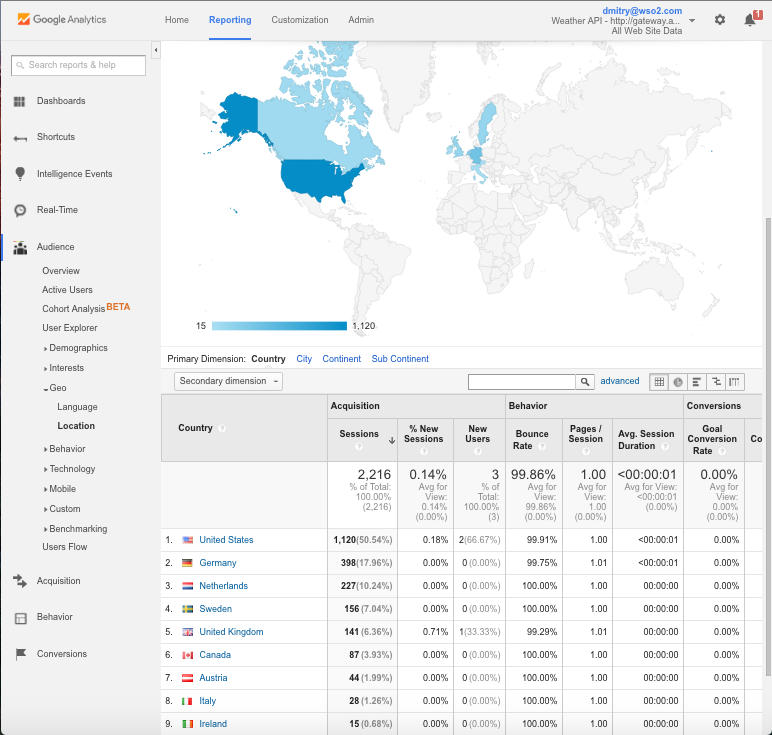Open the Secondary dimension dropdown
This screenshot has height=735, width=772.
pyautogui.click(x=228, y=381)
